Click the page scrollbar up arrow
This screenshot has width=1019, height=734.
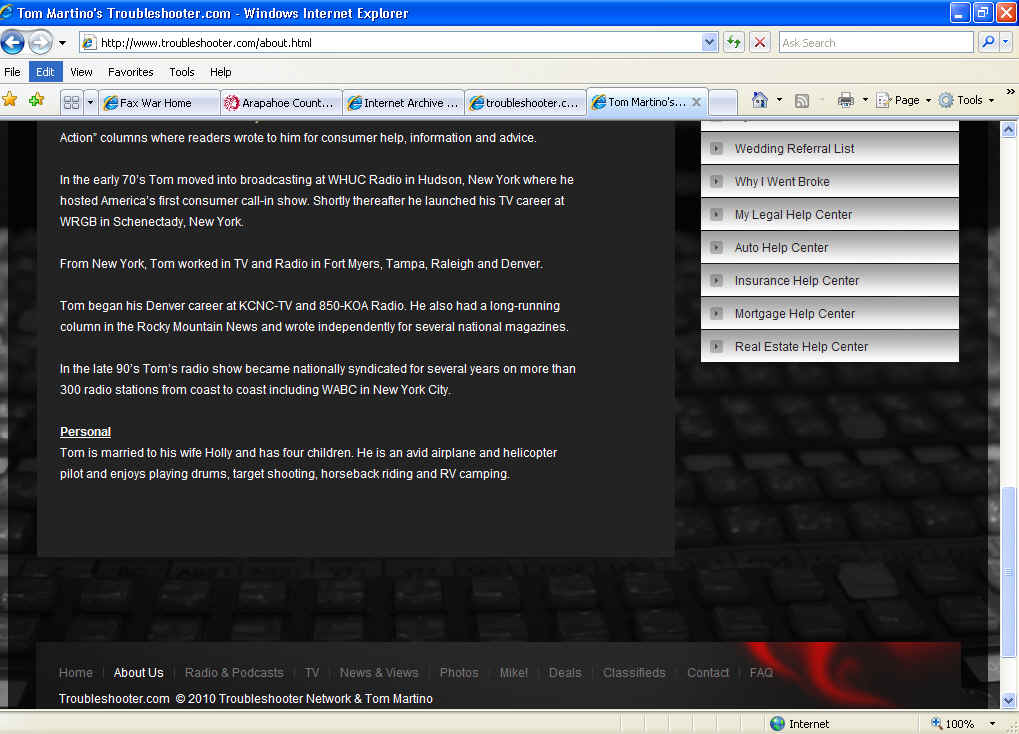click(1009, 129)
